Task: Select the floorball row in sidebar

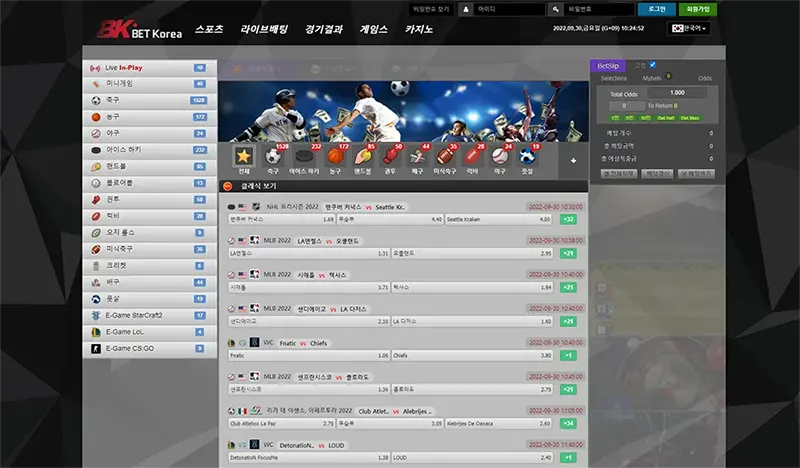Action: click(149, 183)
